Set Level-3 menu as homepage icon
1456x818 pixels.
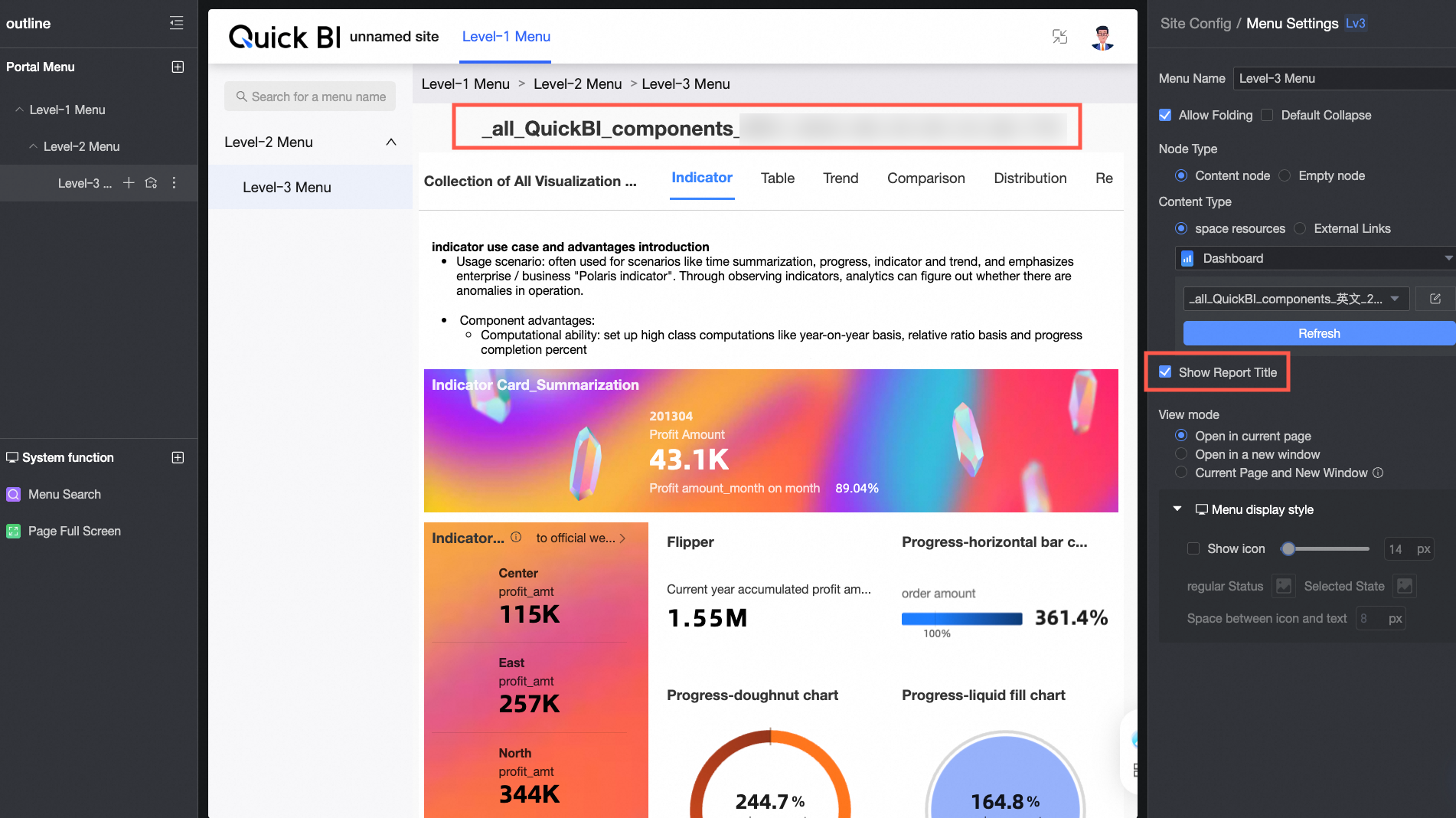point(151,183)
